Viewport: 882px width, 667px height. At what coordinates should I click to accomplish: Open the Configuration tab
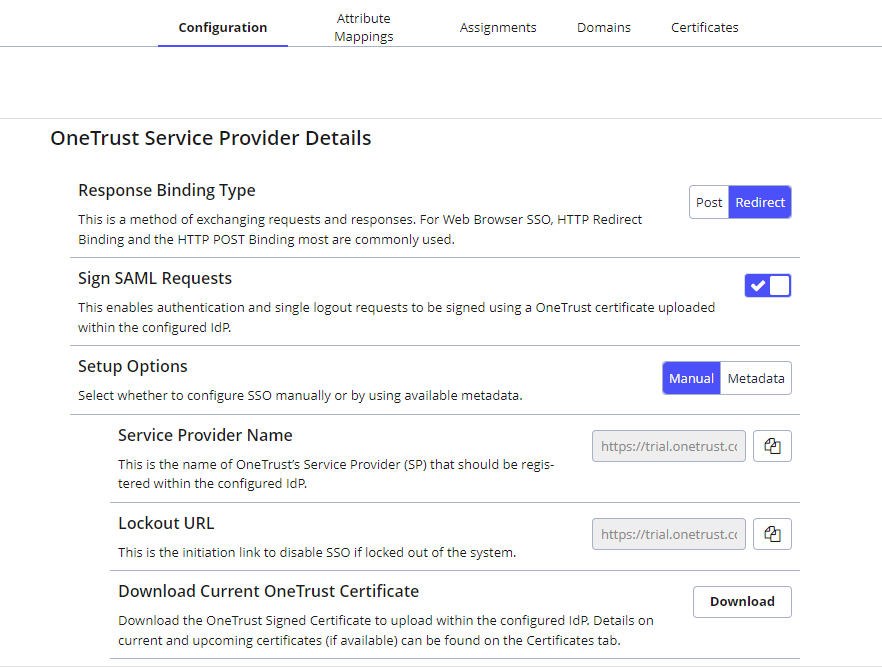[223, 27]
